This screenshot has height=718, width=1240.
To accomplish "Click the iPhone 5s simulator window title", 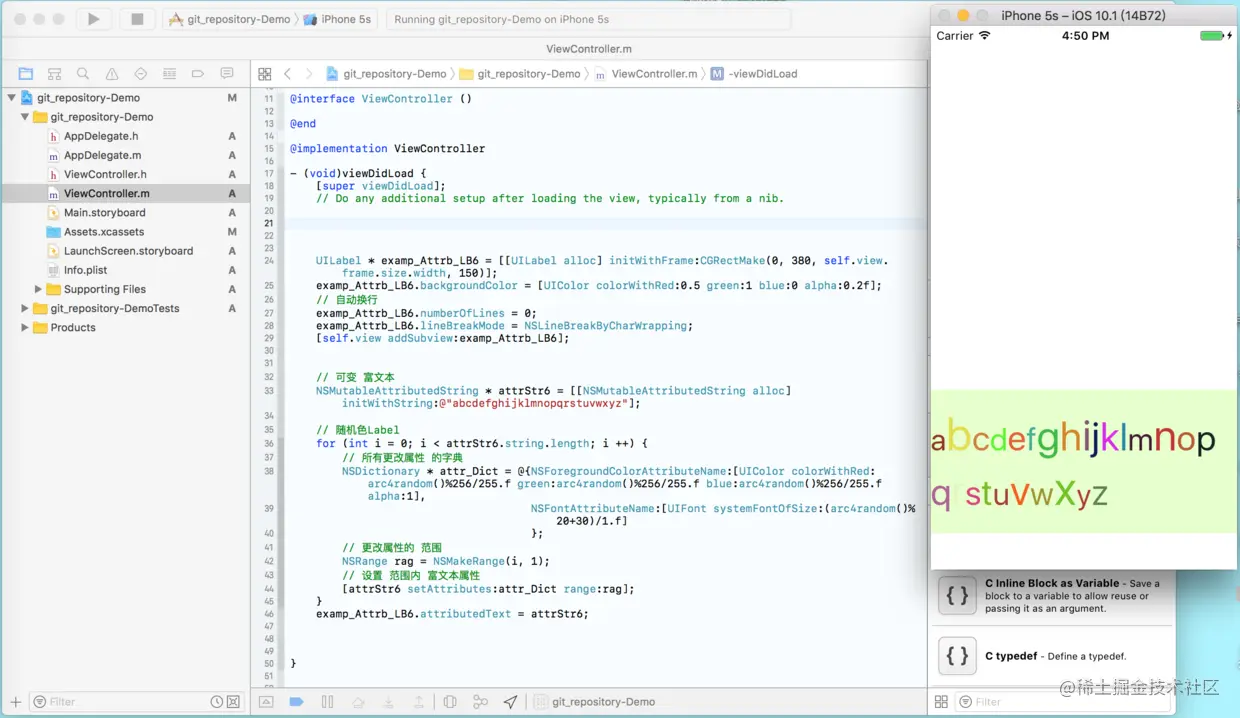I will 1083,15.
